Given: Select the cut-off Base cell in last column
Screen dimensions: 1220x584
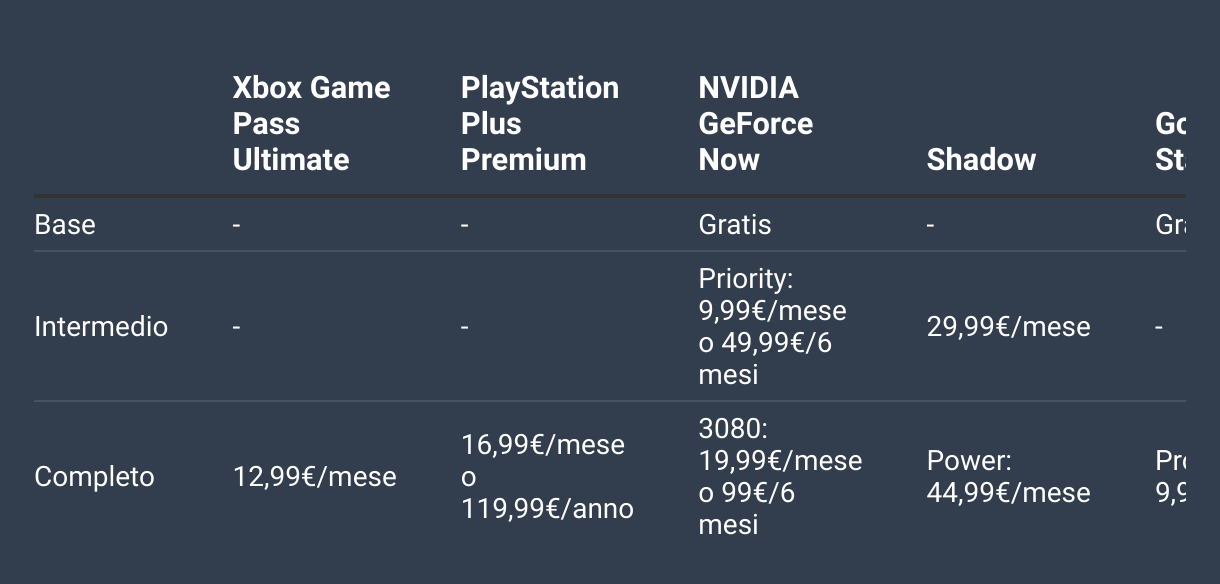Looking at the screenshot, I should (1170, 224).
